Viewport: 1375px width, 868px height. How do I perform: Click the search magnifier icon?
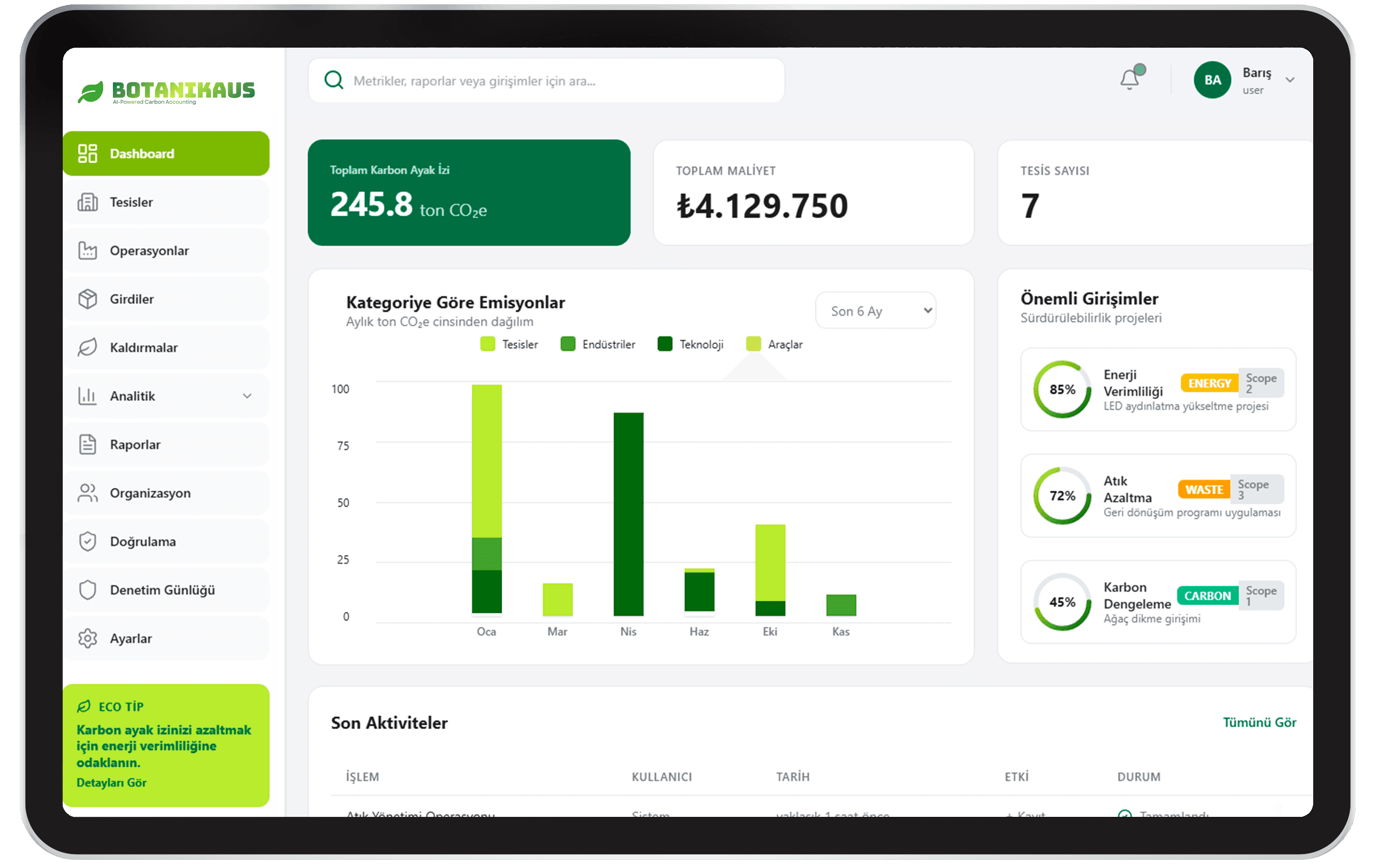[x=333, y=80]
